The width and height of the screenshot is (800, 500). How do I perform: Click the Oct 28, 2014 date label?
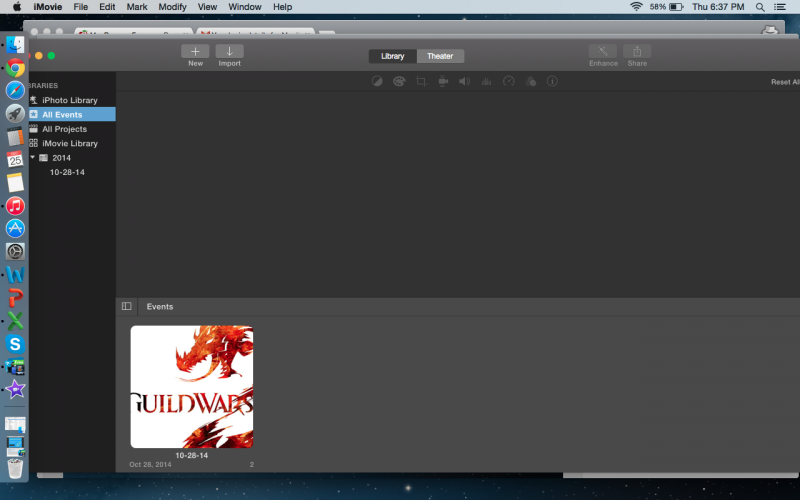pyautogui.click(x=150, y=464)
